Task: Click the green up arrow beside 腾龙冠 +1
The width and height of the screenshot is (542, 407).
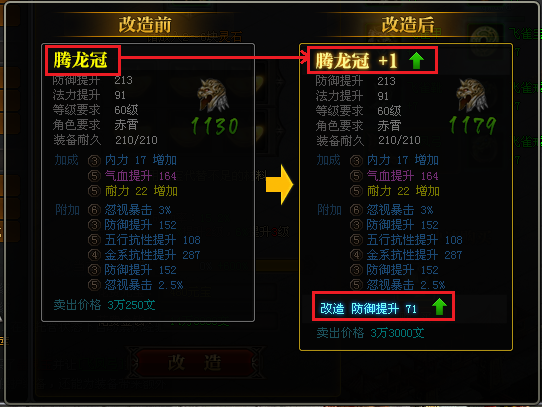Action: (x=416, y=61)
